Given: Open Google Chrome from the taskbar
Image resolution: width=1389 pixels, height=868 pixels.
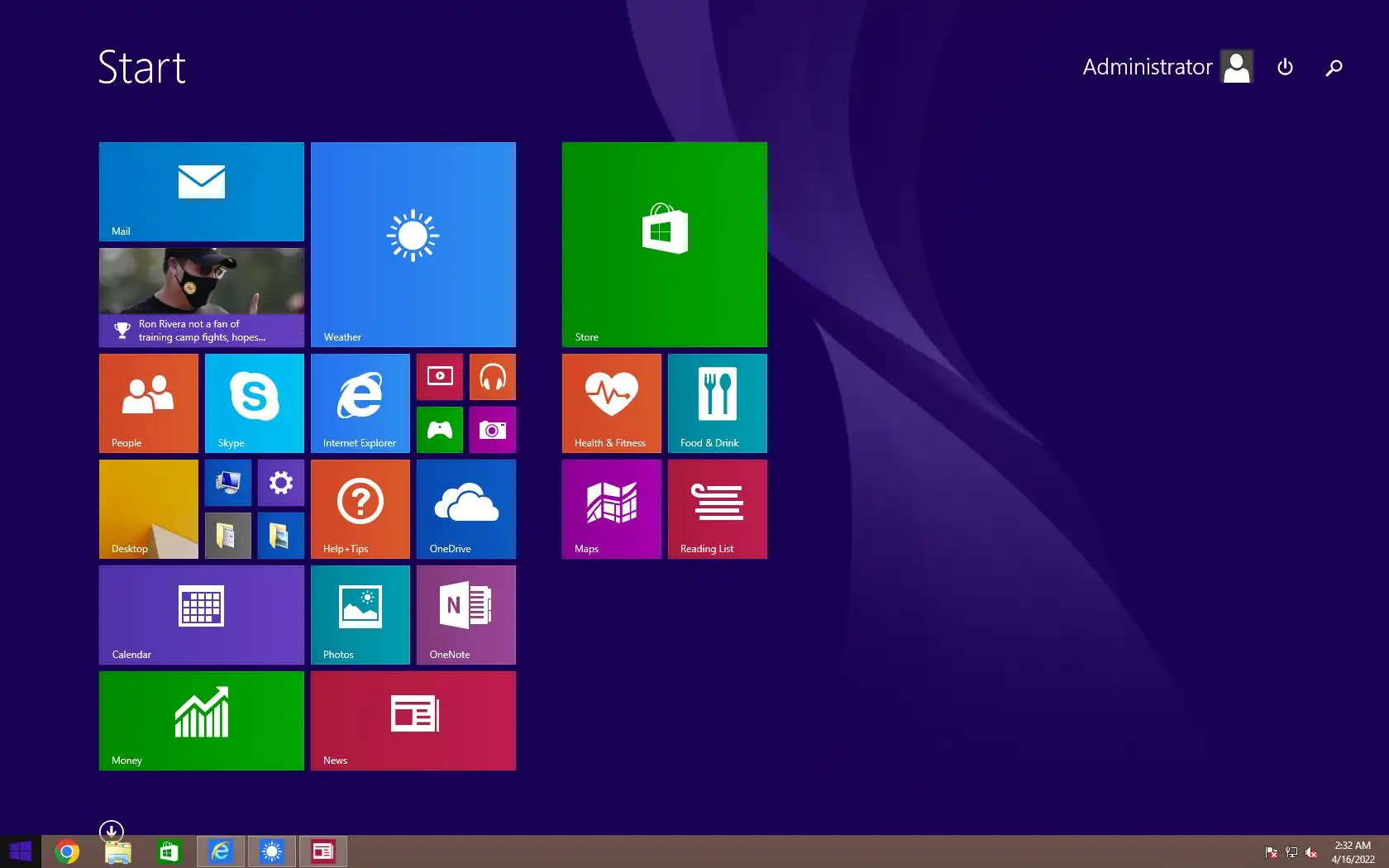Looking at the screenshot, I should pyautogui.click(x=67, y=851).
